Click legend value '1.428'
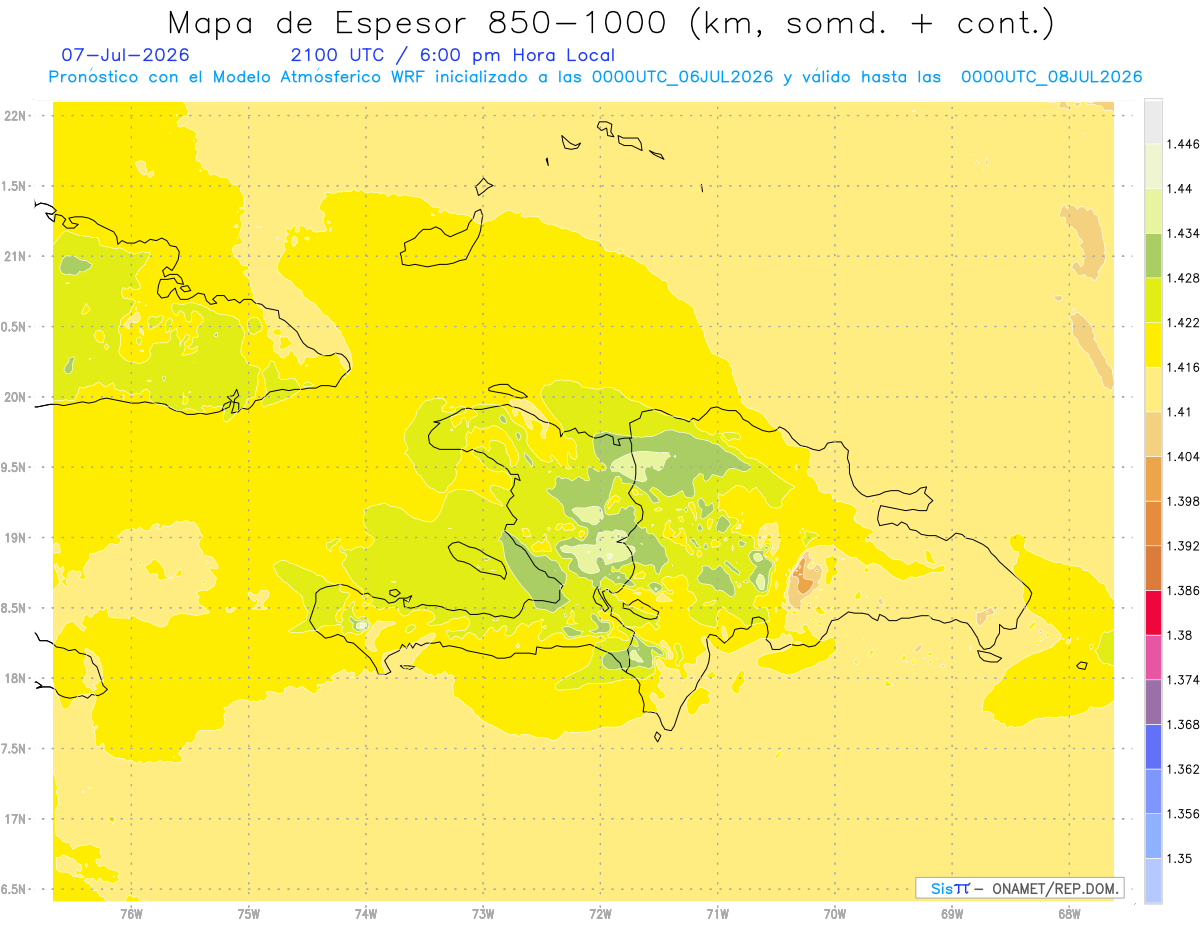1200x927 pixels. point(1184,279)
